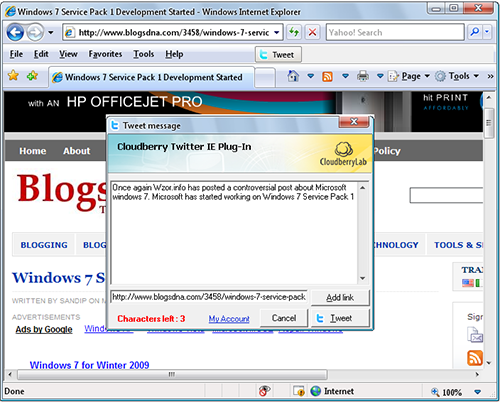Click the link URL field in dialog
The image size is (500, 402).
point(209,297)
